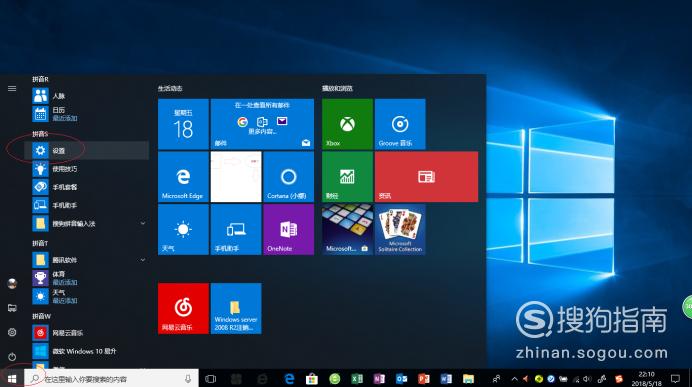Open the calendar tile showing 18
692x387 pixels.
(183, 124)
